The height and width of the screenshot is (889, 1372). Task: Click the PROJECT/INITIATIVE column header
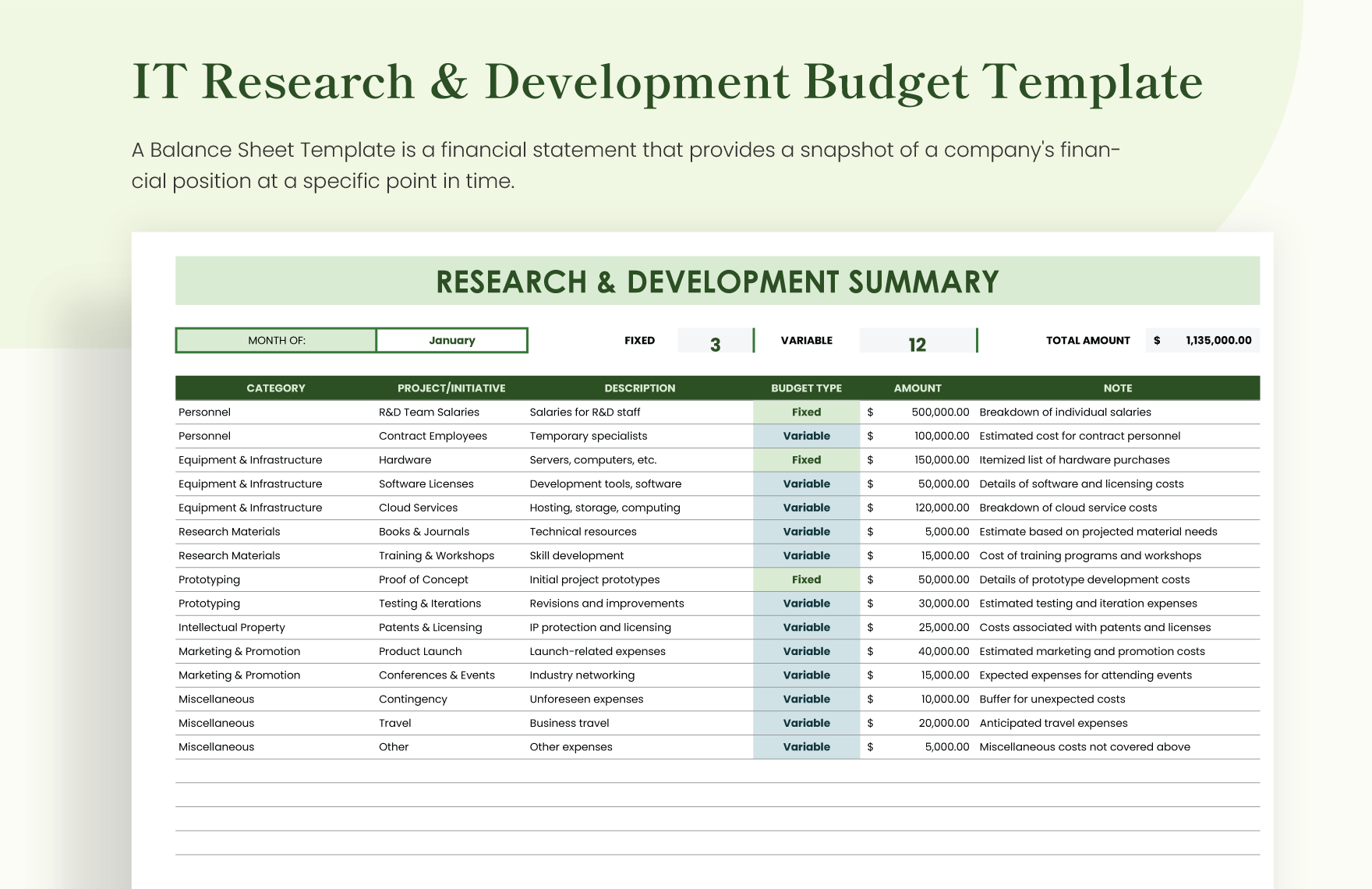click(x=451, y=388)
